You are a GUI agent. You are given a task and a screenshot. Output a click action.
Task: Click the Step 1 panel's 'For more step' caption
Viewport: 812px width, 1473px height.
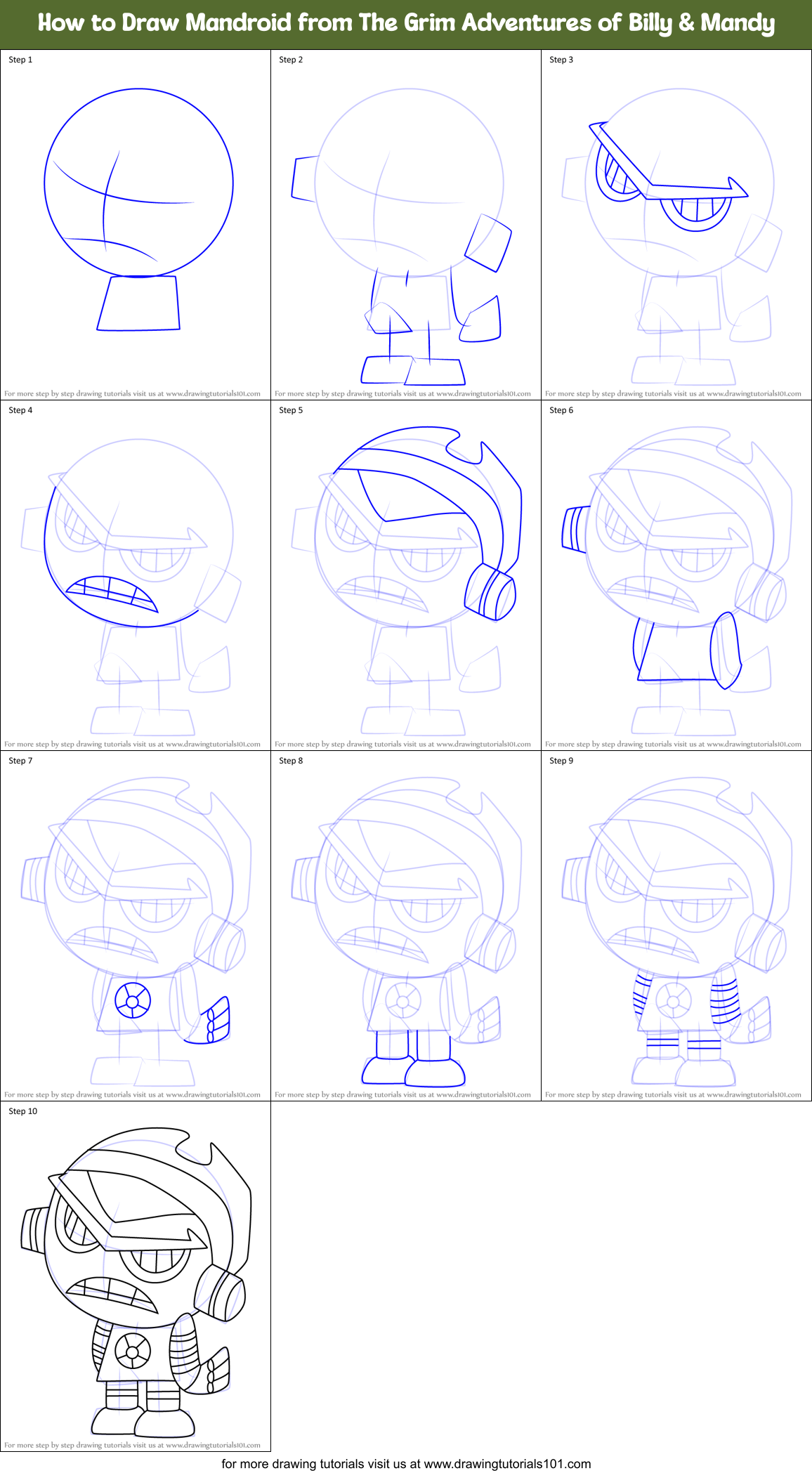[132, 394]
